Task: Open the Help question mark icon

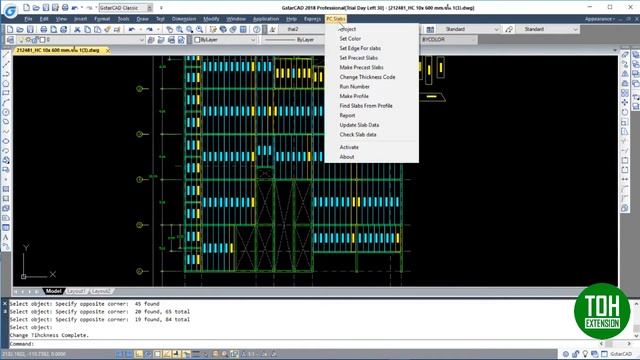Action: [x=256, y=29]
